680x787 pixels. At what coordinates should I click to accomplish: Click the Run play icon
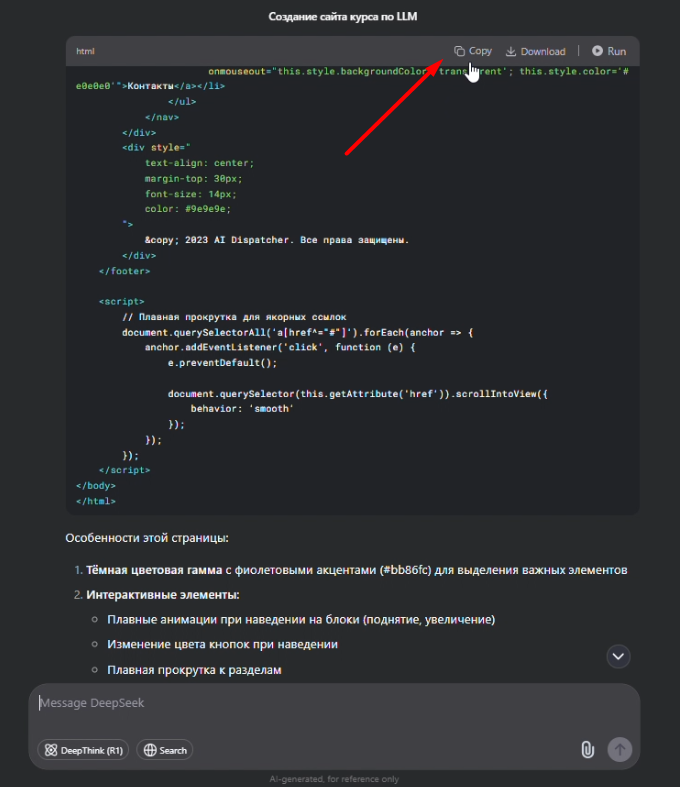[x=597, y=51]
